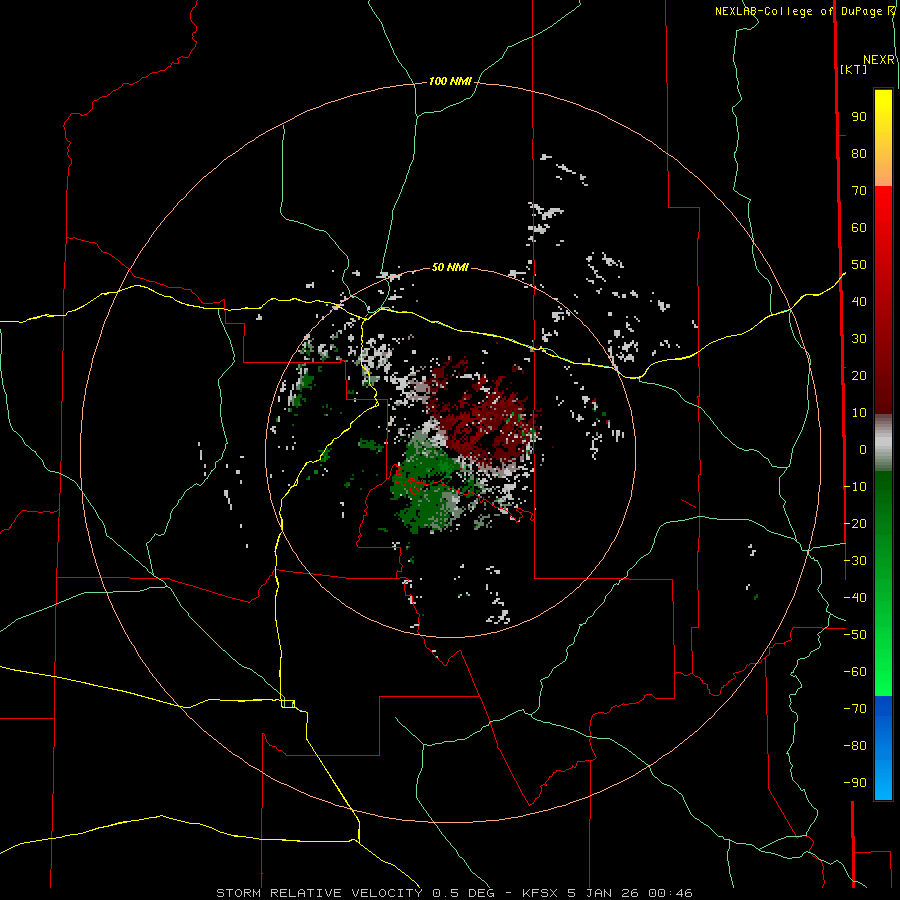
Task: Click the -10 value on velocity scale
Action: [855, 487]
